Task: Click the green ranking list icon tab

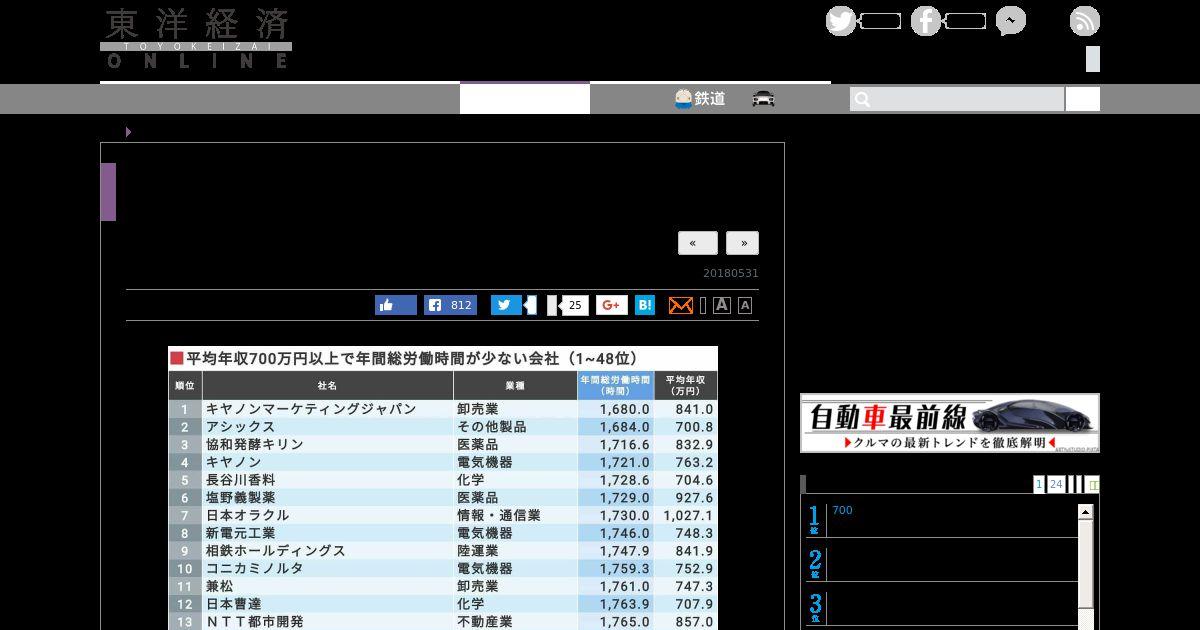Action: [1093, 484]
